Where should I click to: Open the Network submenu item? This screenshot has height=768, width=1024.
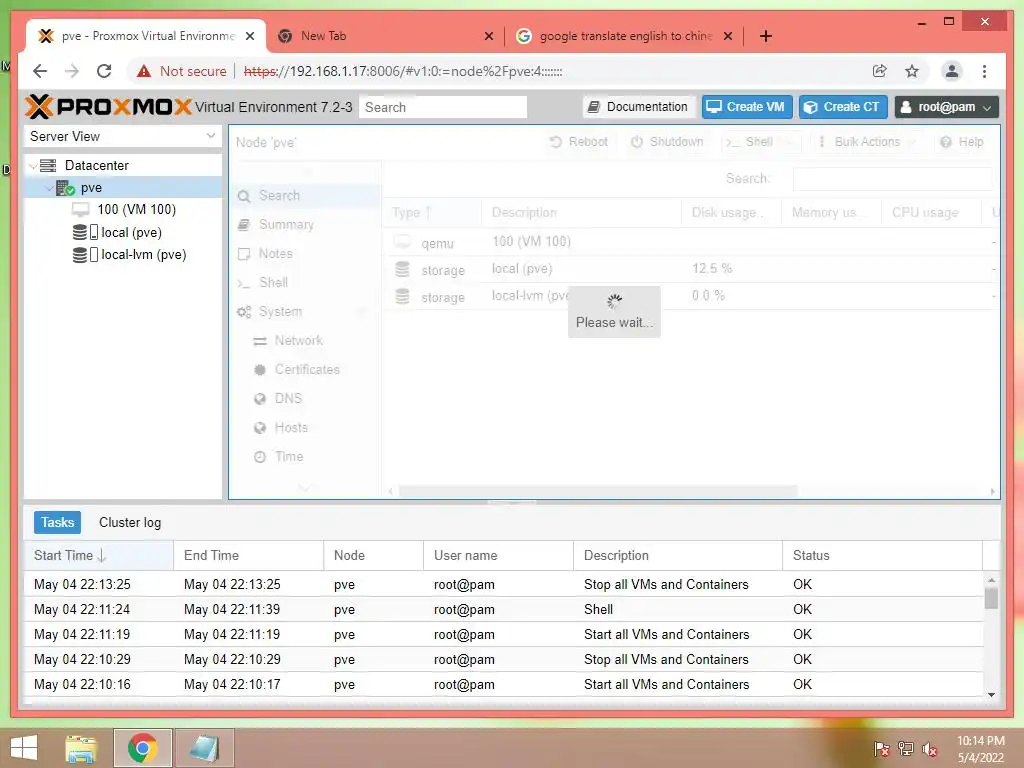click(305, 340)
